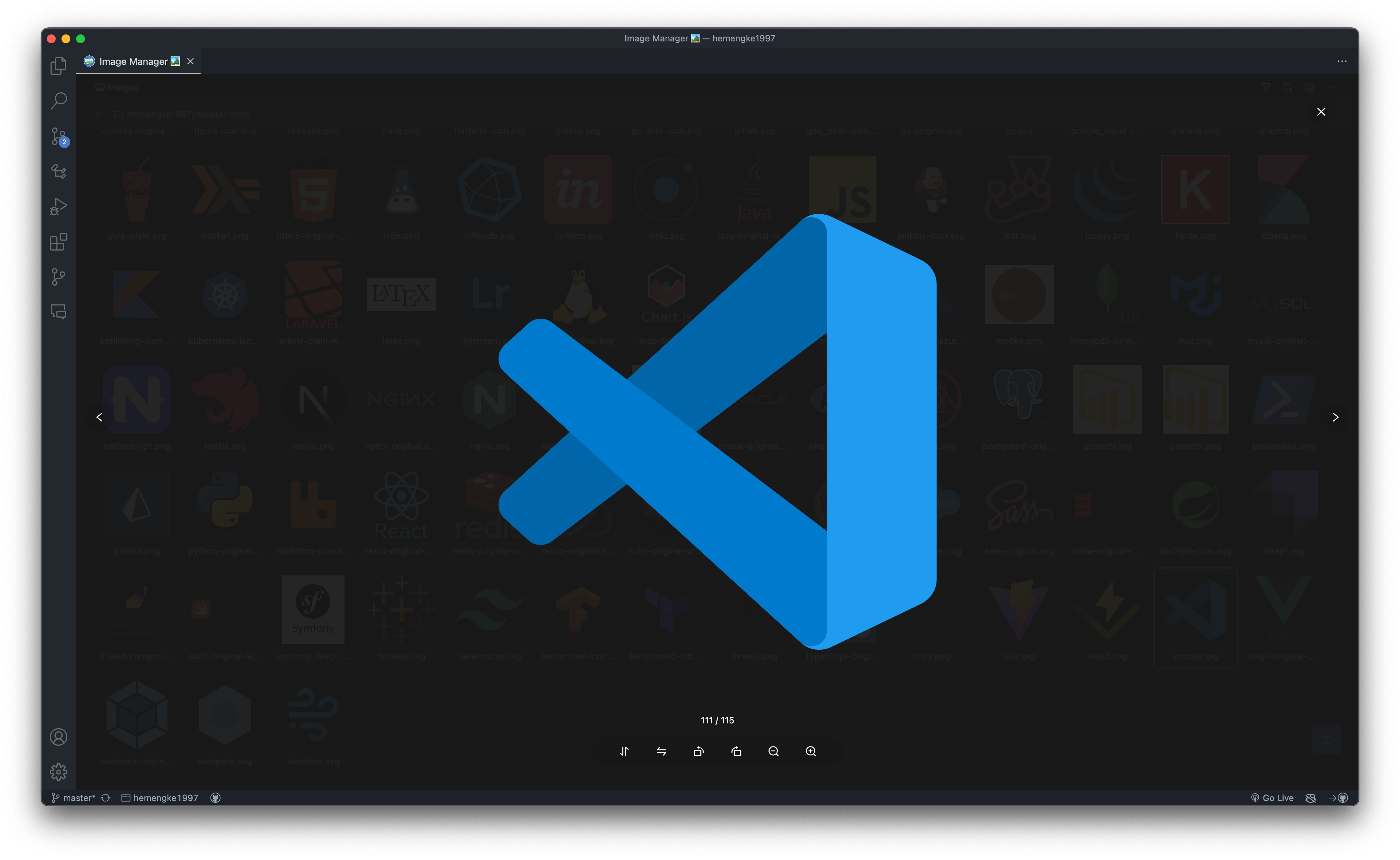The height and width of the screenshot is (860, 1400).
Task: Open the Explorer view
Action: pos(59,66)
